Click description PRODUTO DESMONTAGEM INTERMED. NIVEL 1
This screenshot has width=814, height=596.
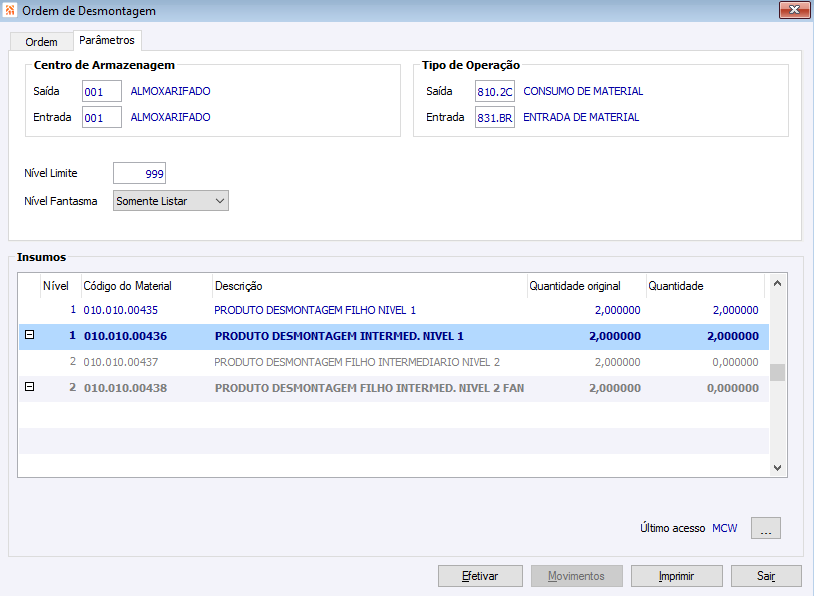coord(339,336)
